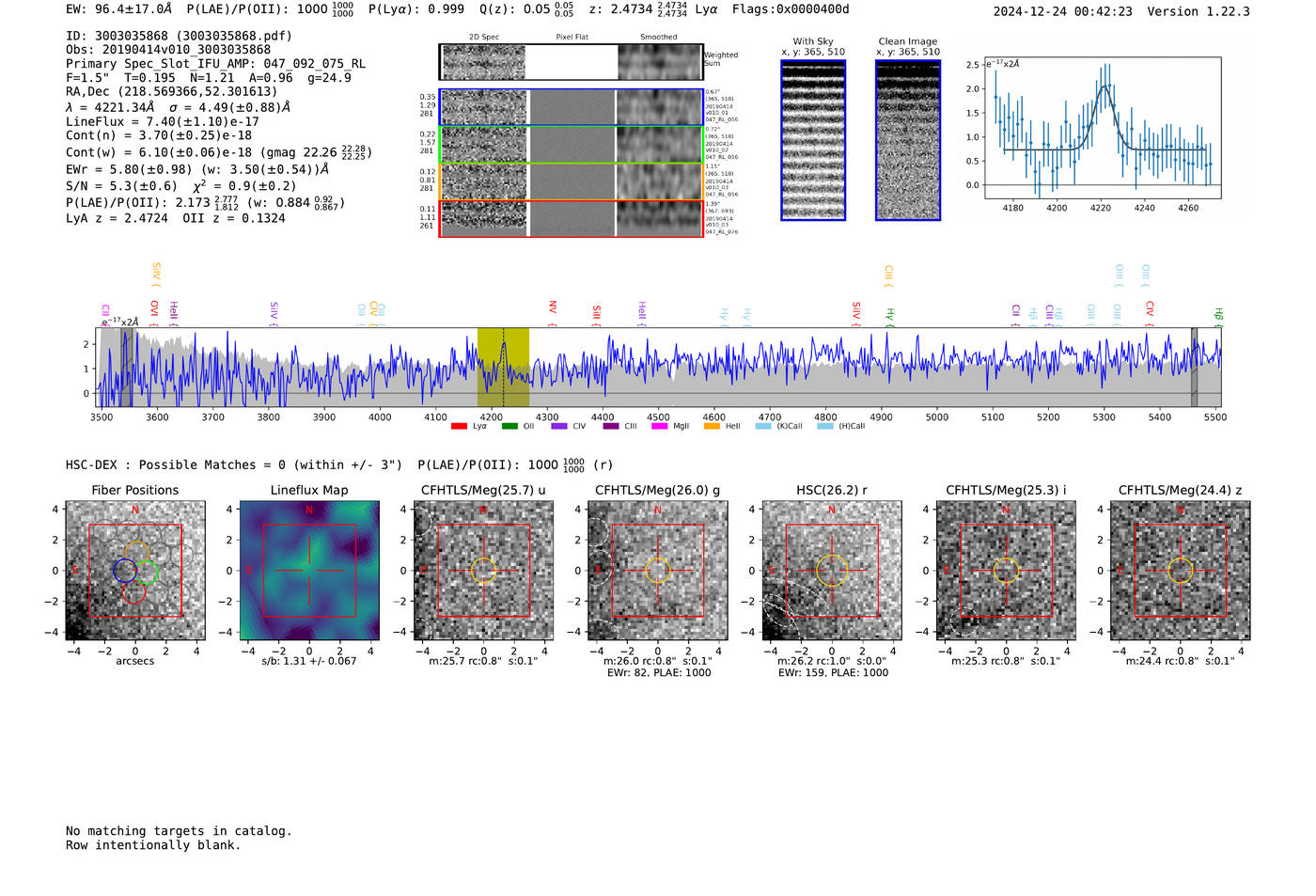Screen dimensions: 1316x896
Task: Open the Lineflux Map image
Action: (x=309, y=571)
